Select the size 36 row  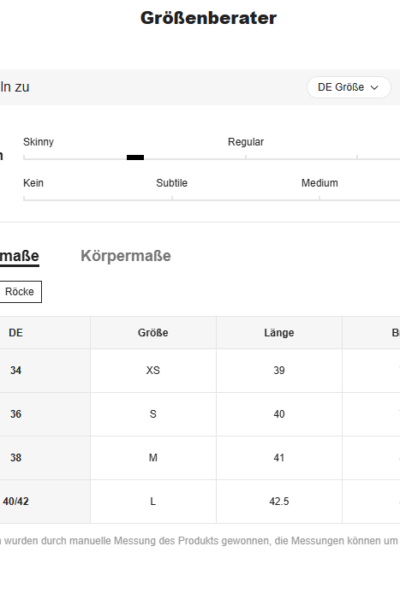[x=200, y=414]
